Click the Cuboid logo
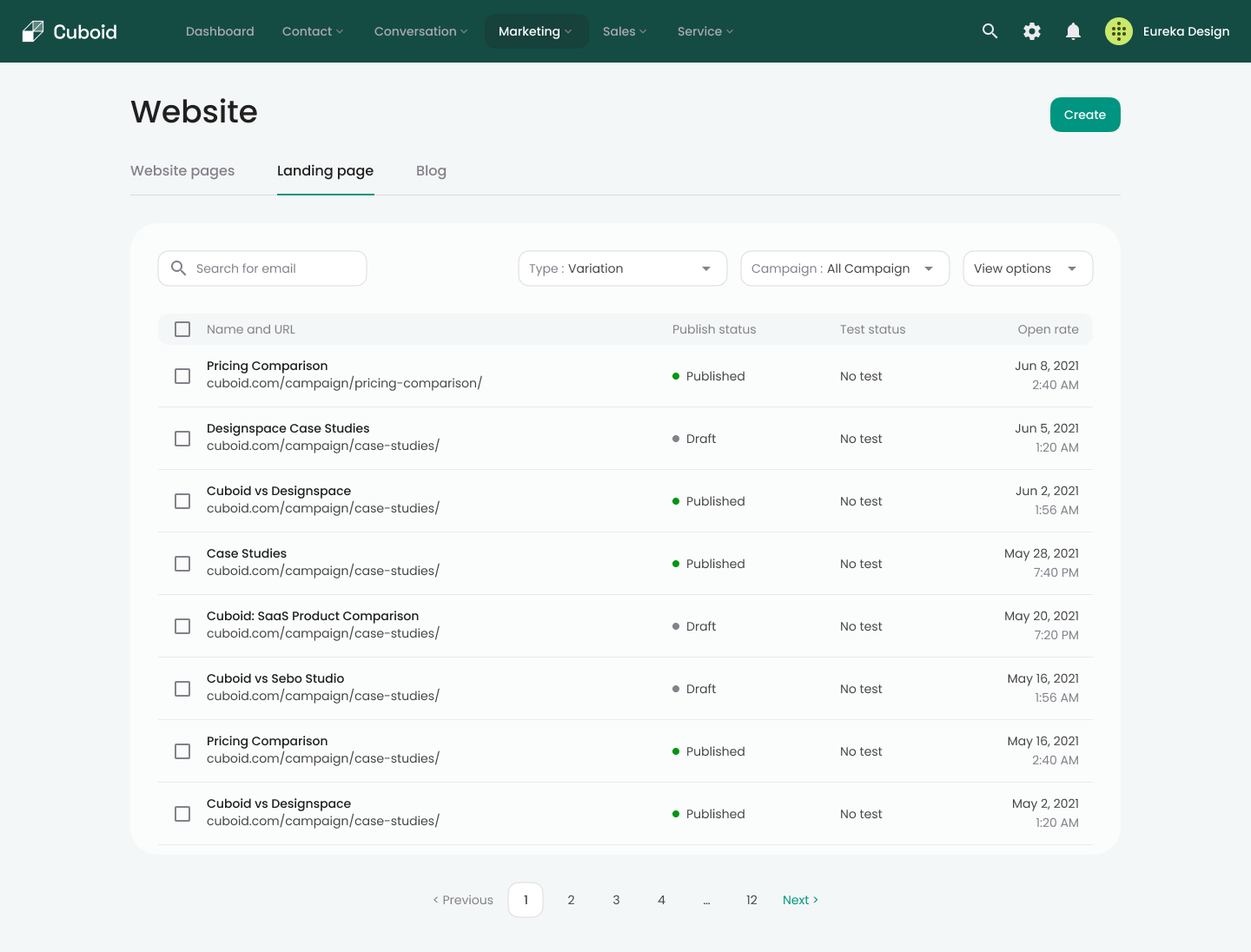 coord(69,31)
